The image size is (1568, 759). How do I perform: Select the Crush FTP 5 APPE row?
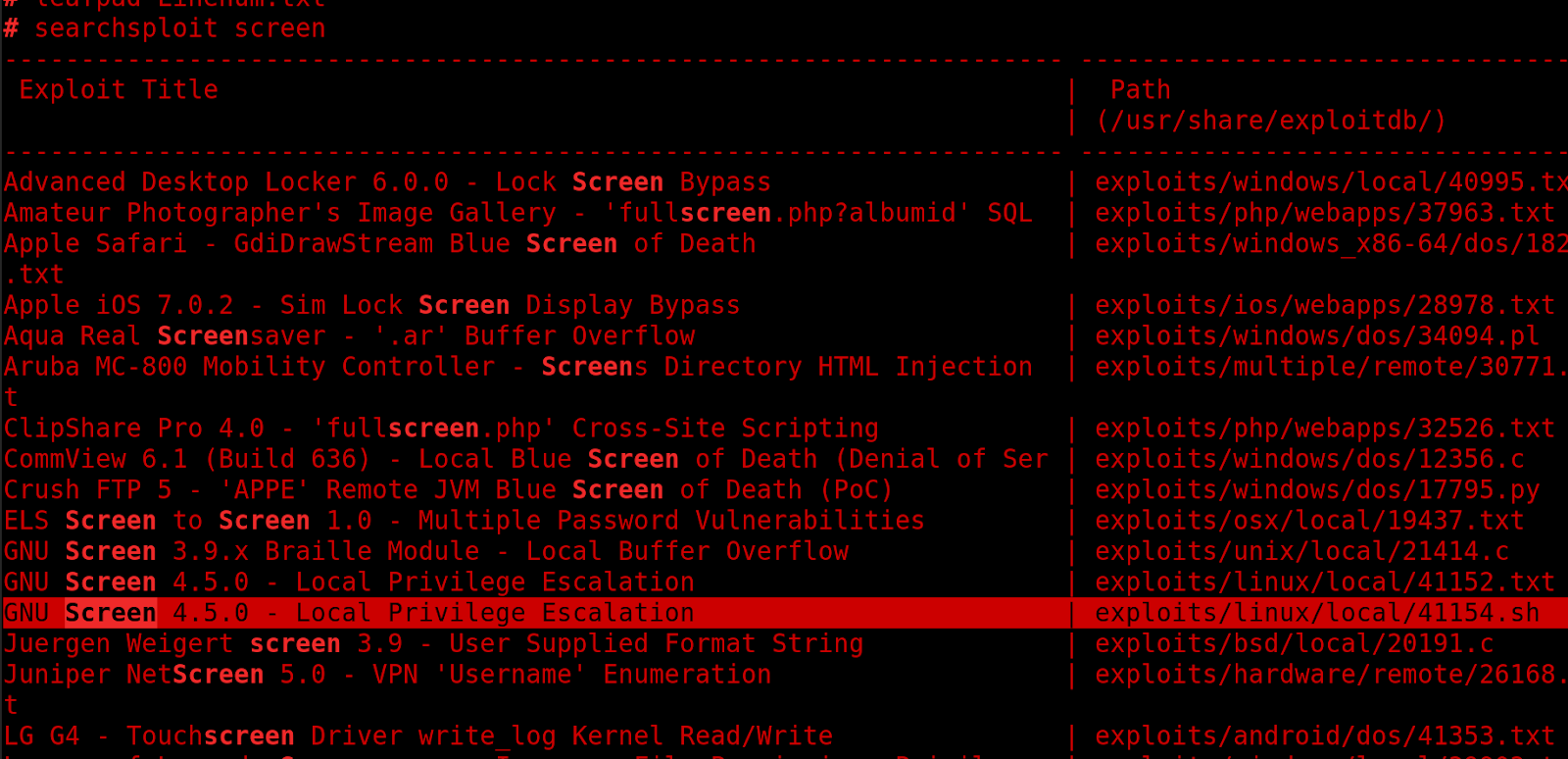pyautogui.click(x=449, y=489)
